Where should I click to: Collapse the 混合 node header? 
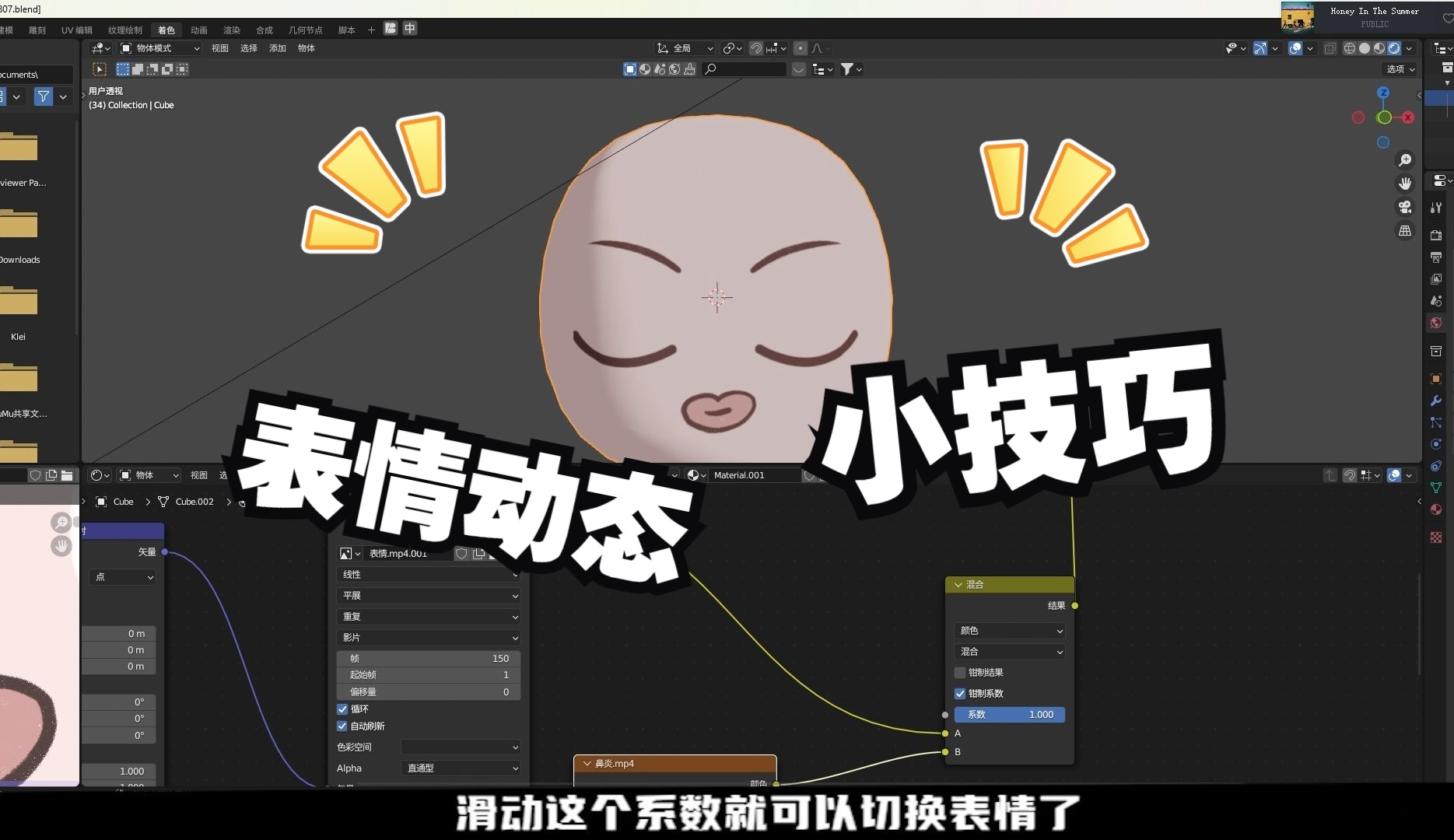958,585
